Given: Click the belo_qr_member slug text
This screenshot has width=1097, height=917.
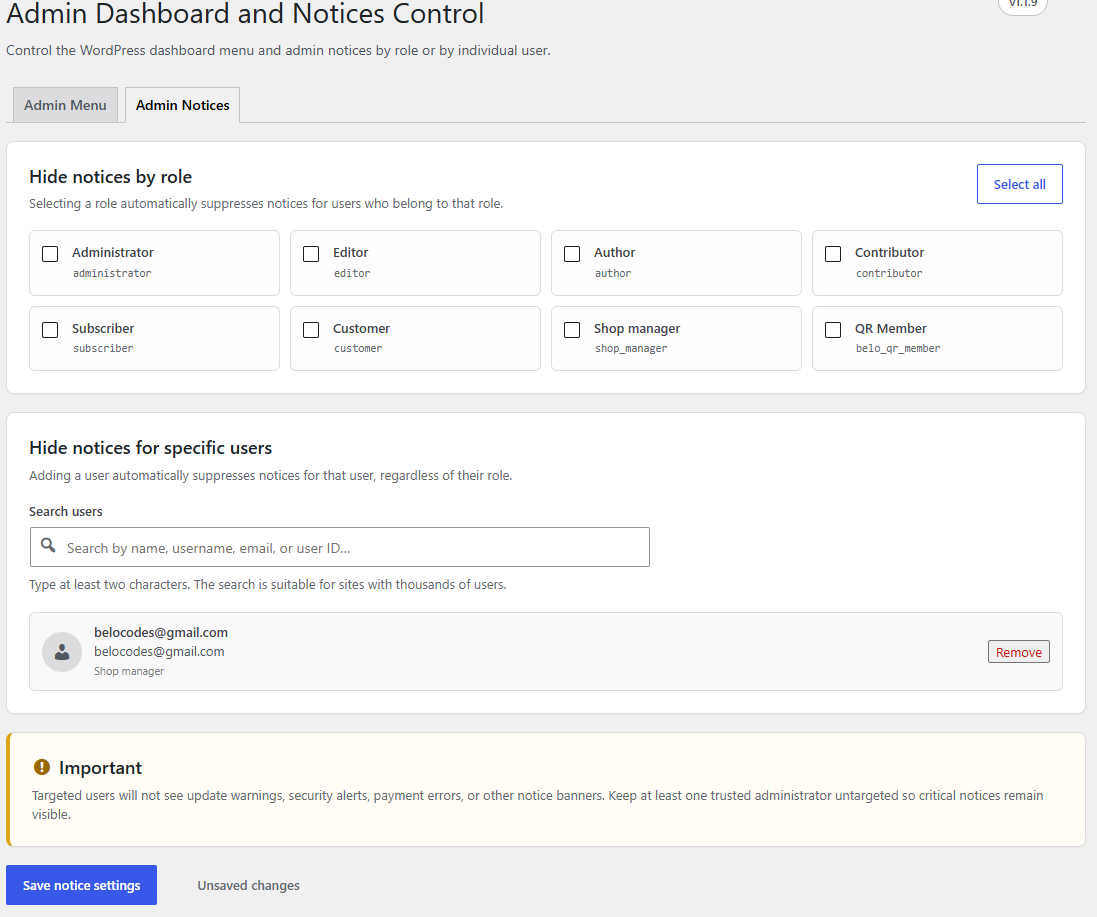Looking at the screenshot, I should [x=898, y=348].
